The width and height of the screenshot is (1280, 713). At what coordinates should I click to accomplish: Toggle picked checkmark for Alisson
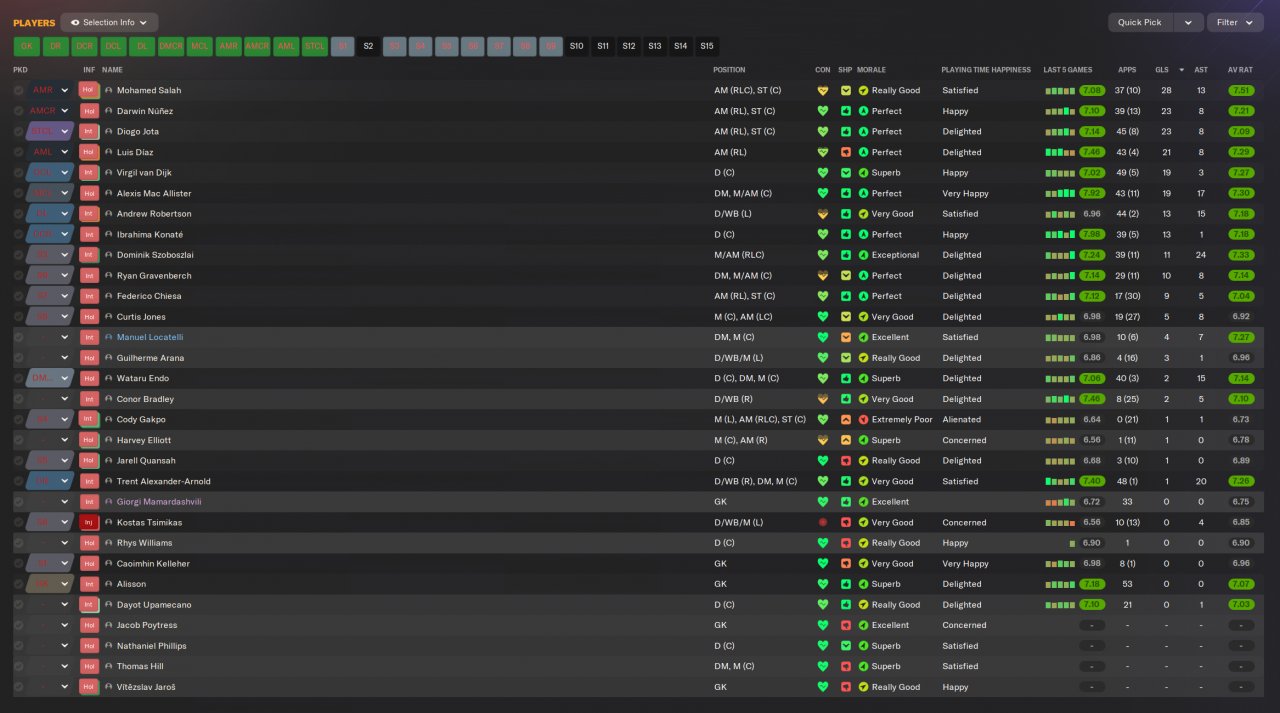19,584
